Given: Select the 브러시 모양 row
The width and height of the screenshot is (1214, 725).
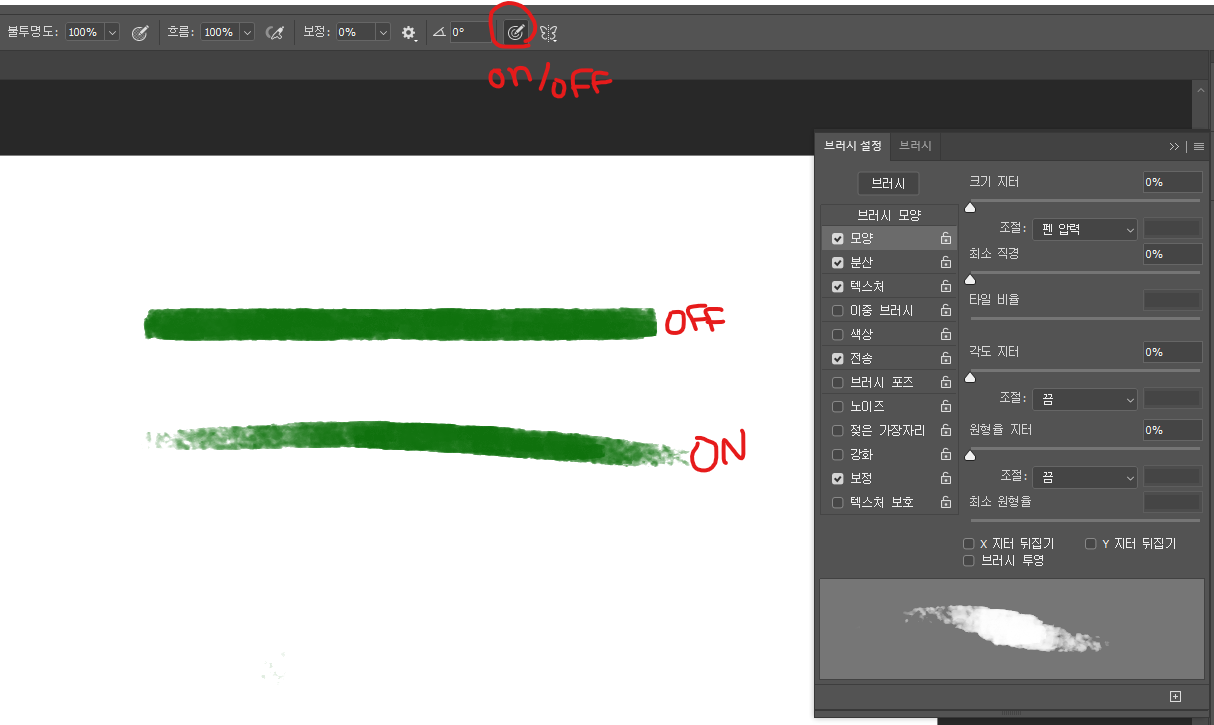Looking at the screenshot, I should click(888, 215).
